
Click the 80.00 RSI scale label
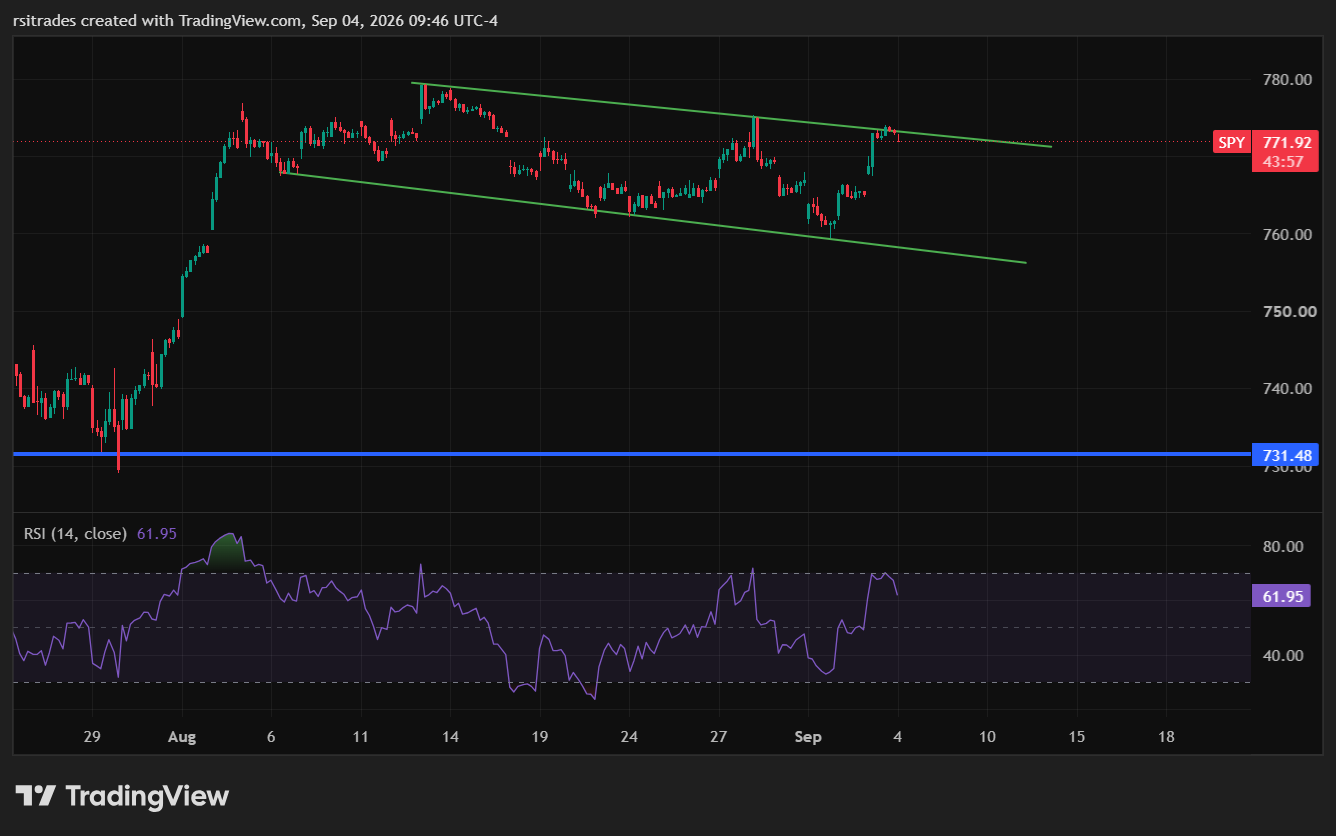(x=1283, y=547)
